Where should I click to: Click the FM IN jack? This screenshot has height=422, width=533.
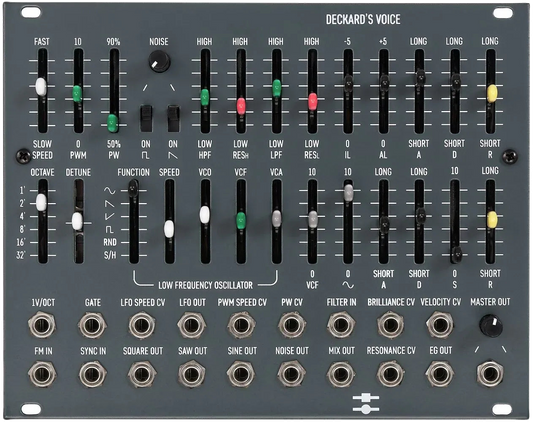point(42,374)
